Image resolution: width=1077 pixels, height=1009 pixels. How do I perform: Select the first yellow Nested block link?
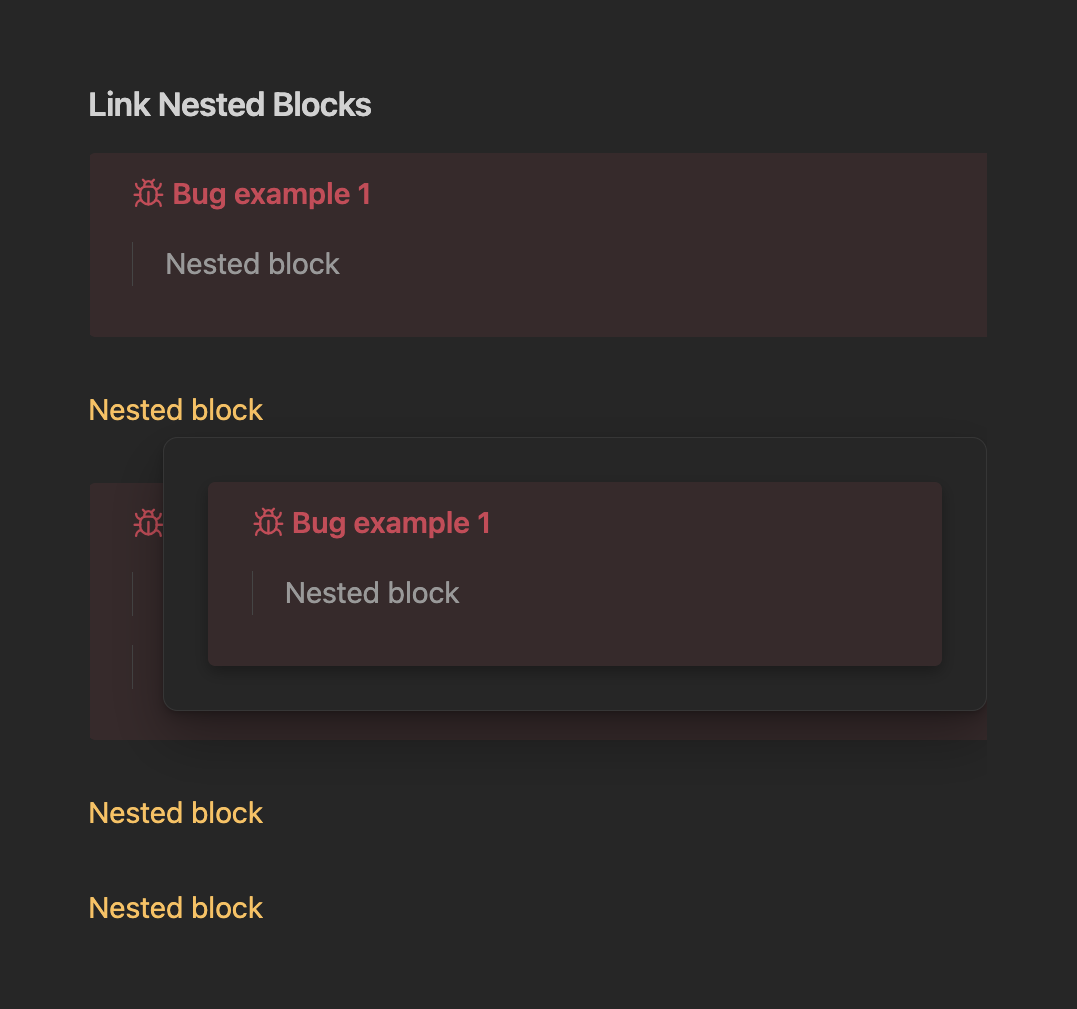tap(175, 410)
